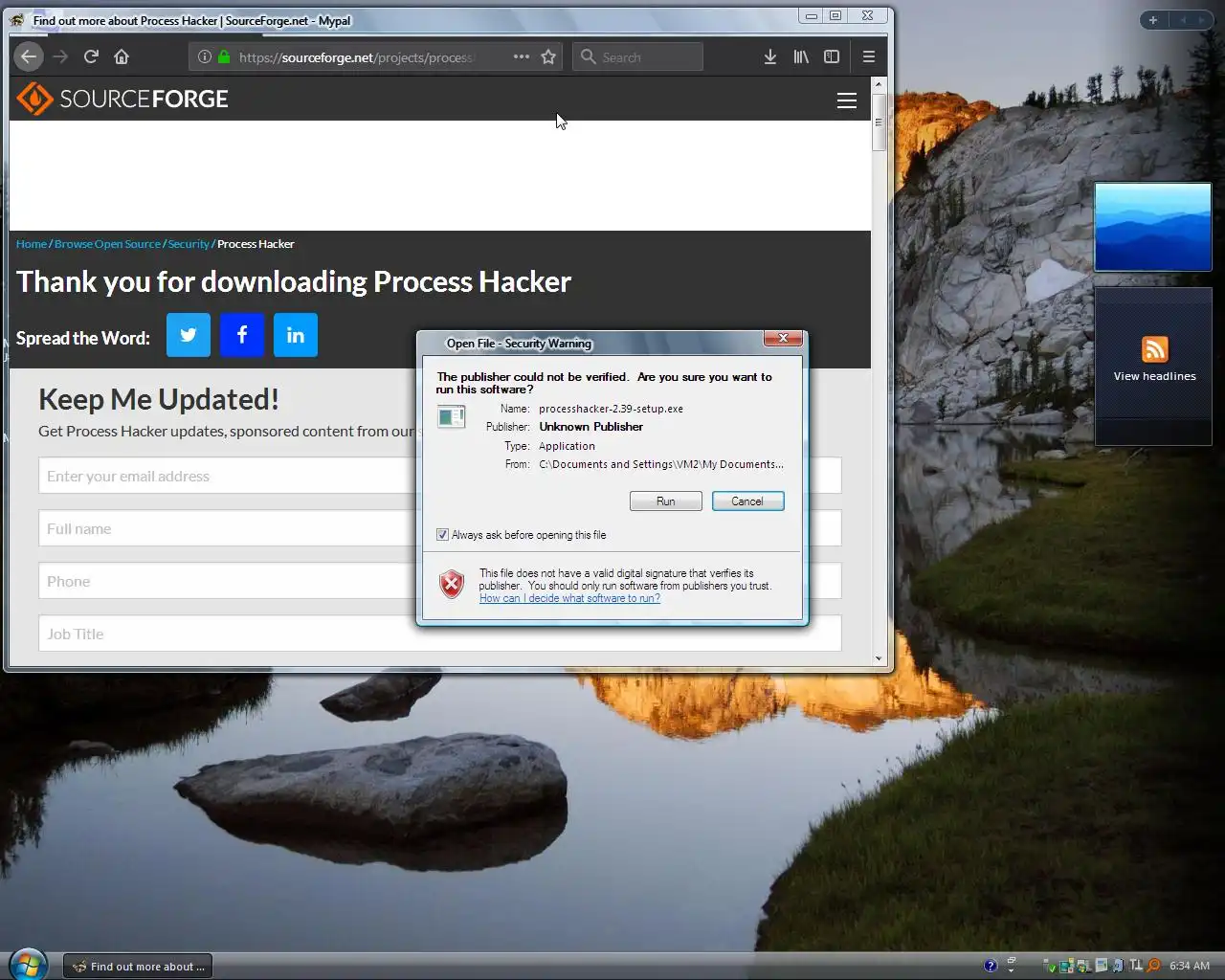Follow the Browse Open Source breadcrumb link
1225x980 pixels.
coord(107,244)
